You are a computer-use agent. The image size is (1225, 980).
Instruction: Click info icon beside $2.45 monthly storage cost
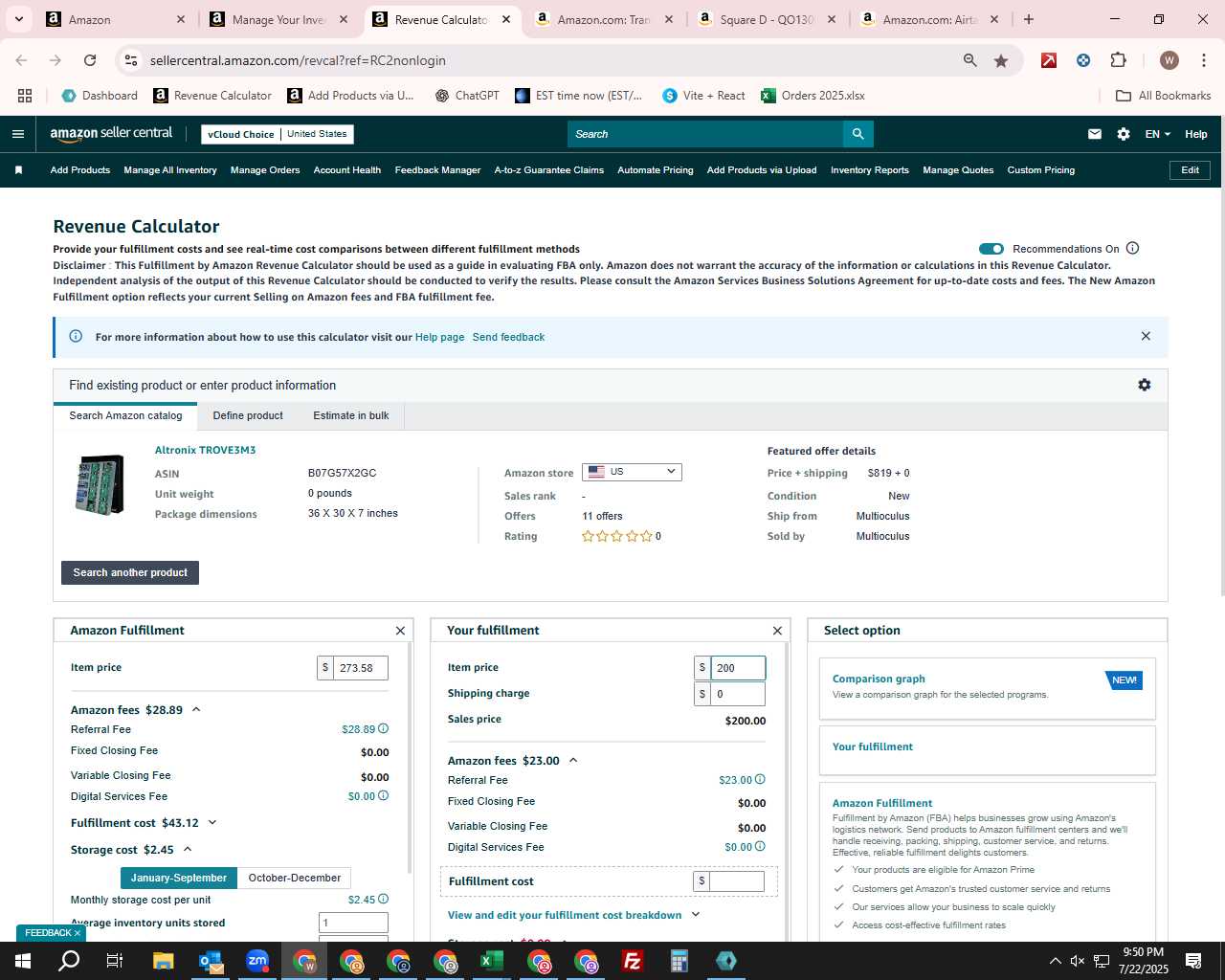[384, 899]
